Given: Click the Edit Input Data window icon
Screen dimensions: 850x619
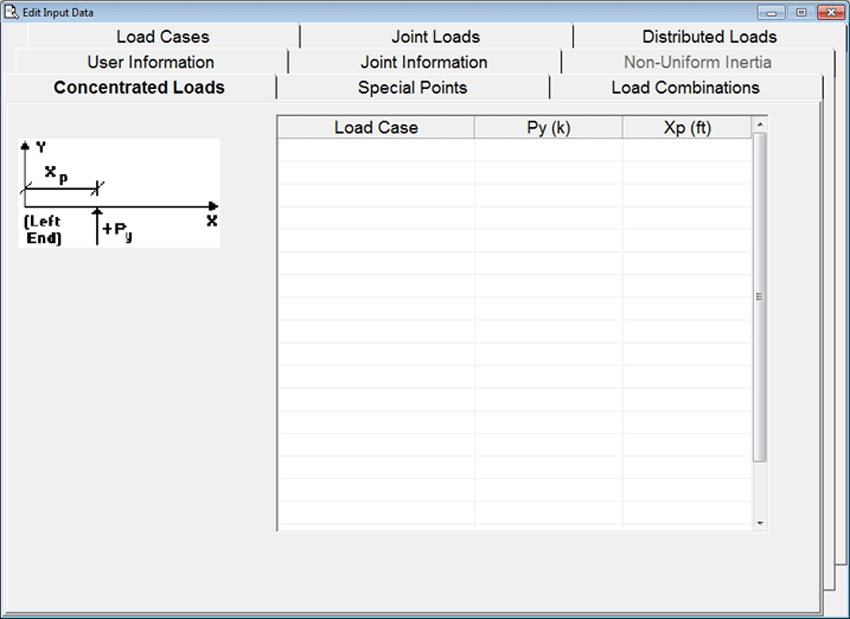Looking at the screenshot, I should click(13, 12).
